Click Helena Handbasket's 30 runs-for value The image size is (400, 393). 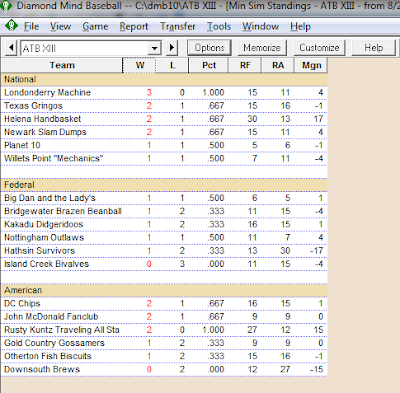point(252,119)
